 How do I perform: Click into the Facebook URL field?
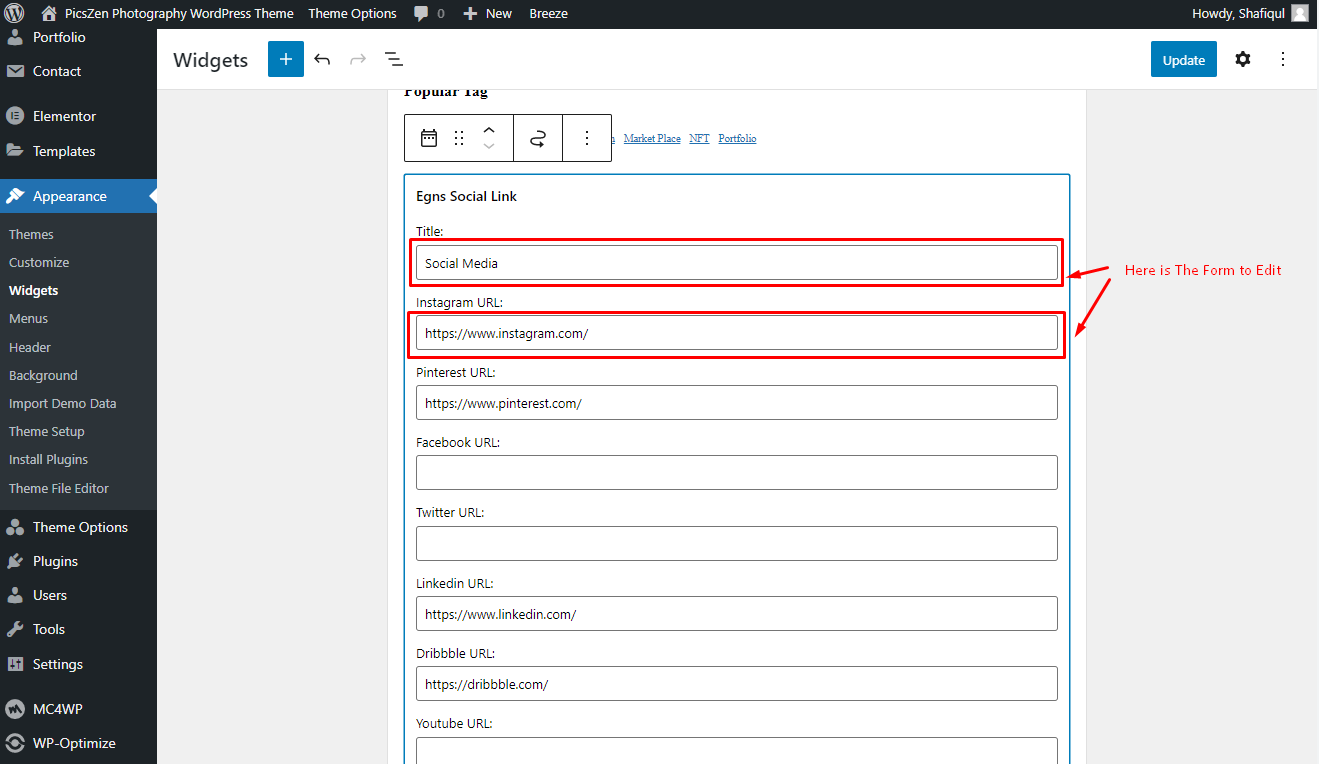(x=737, y=472)
